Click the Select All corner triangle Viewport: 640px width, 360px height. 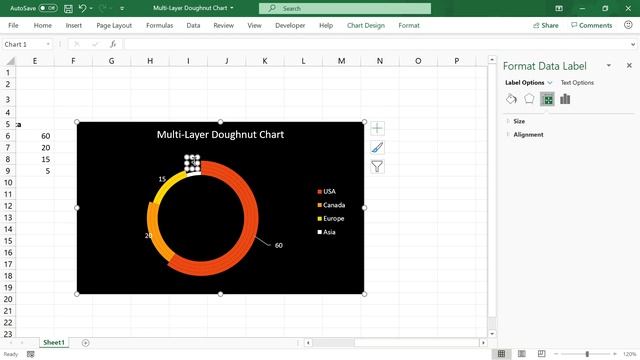pos(10,61)
